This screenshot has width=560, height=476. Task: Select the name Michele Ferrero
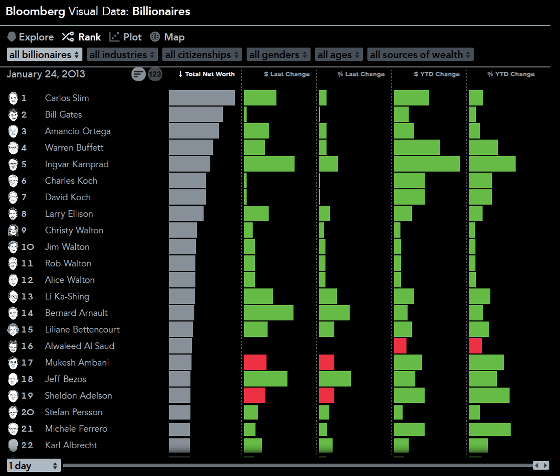(x=76, y=429)
